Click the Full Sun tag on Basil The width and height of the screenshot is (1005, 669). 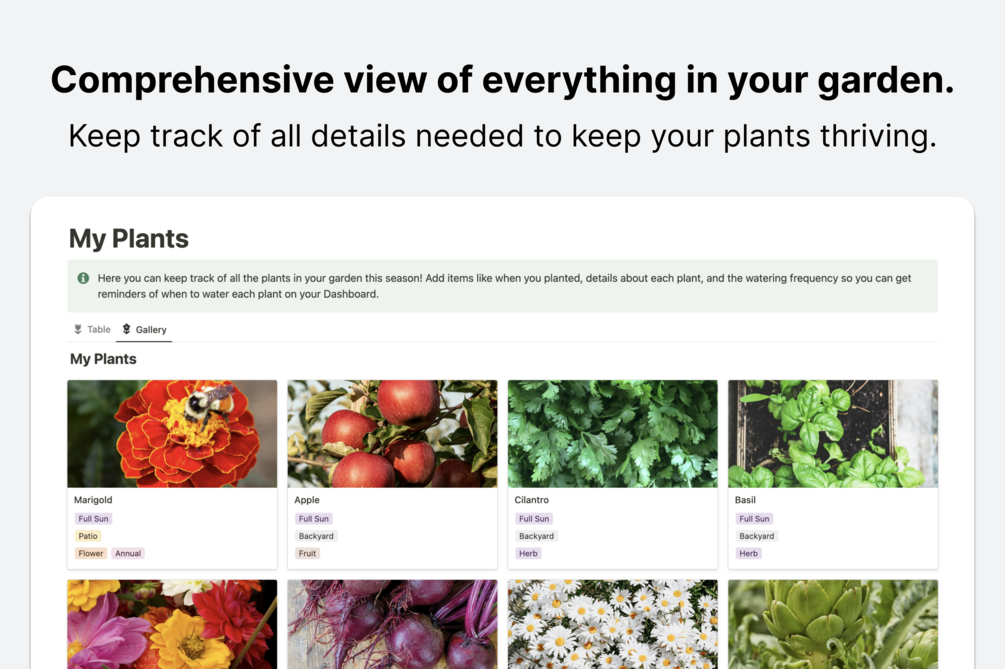(754, 518)
